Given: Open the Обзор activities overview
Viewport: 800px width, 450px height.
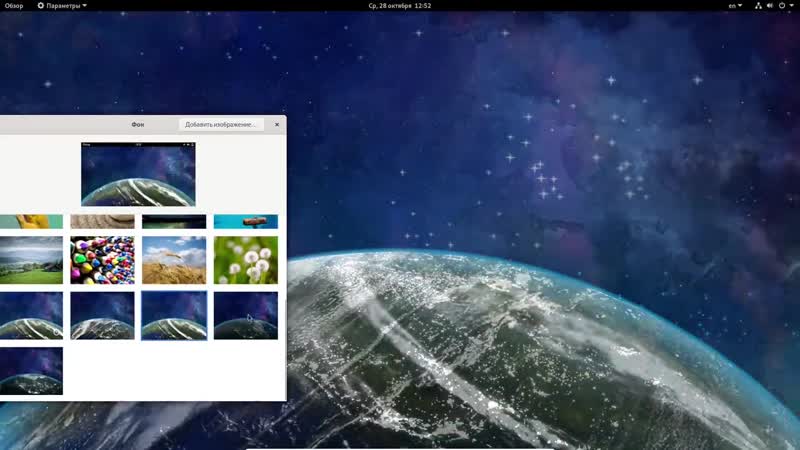Looking at the screenshot, I should (x=14, y=6).
